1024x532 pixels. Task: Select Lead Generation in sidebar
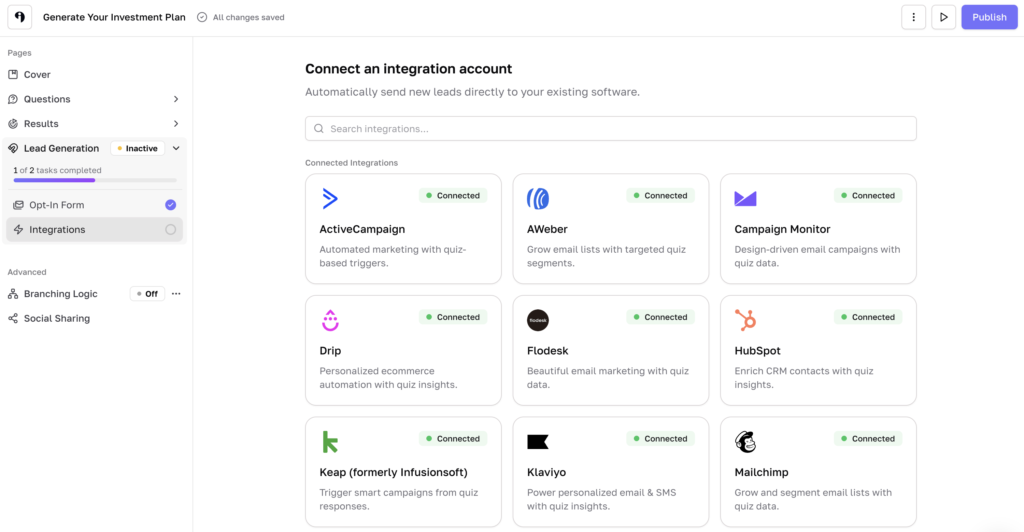pyautogui.click(x=61, y=148)
